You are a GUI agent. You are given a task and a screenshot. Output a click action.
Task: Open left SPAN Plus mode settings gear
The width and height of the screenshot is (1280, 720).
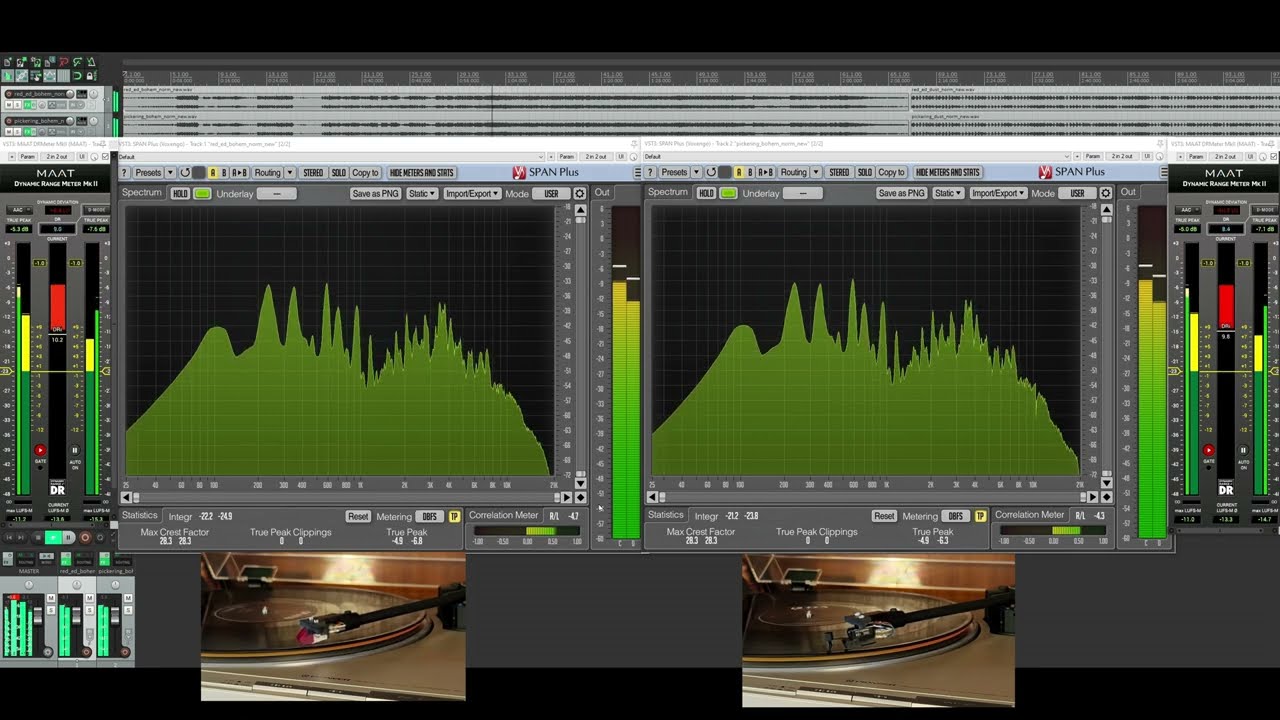pyautogui.click(x=580, y=193)
